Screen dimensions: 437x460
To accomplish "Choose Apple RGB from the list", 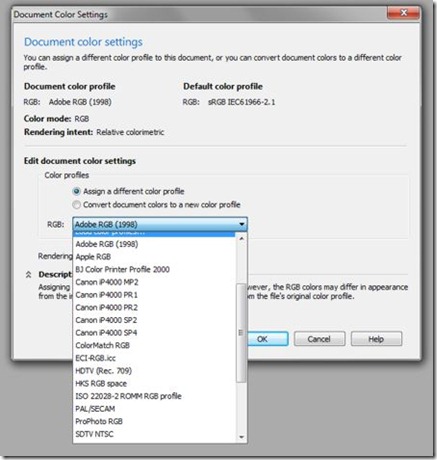I will tap(155, 257).
